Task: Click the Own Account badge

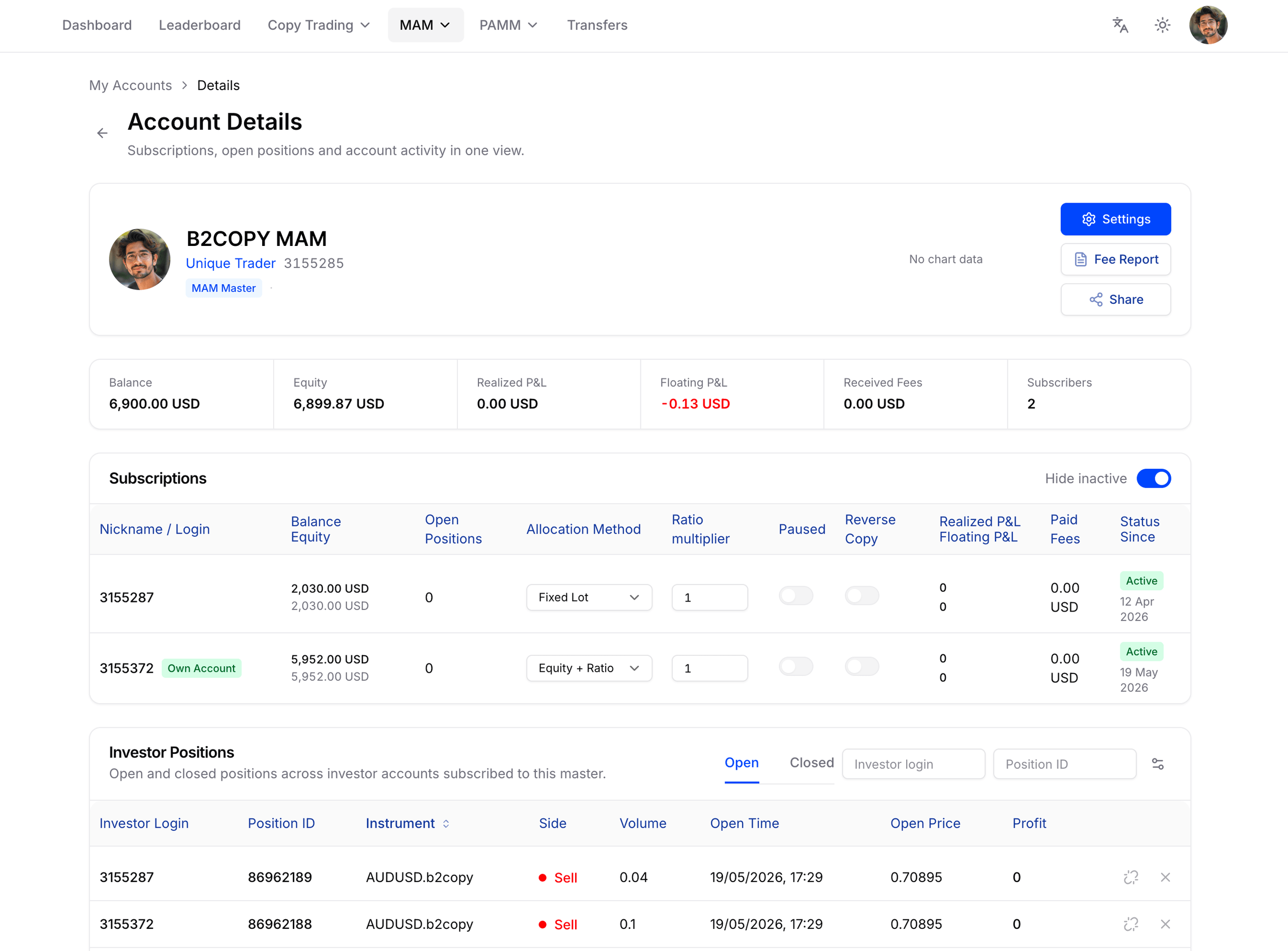Action: (x=202, y=668)
